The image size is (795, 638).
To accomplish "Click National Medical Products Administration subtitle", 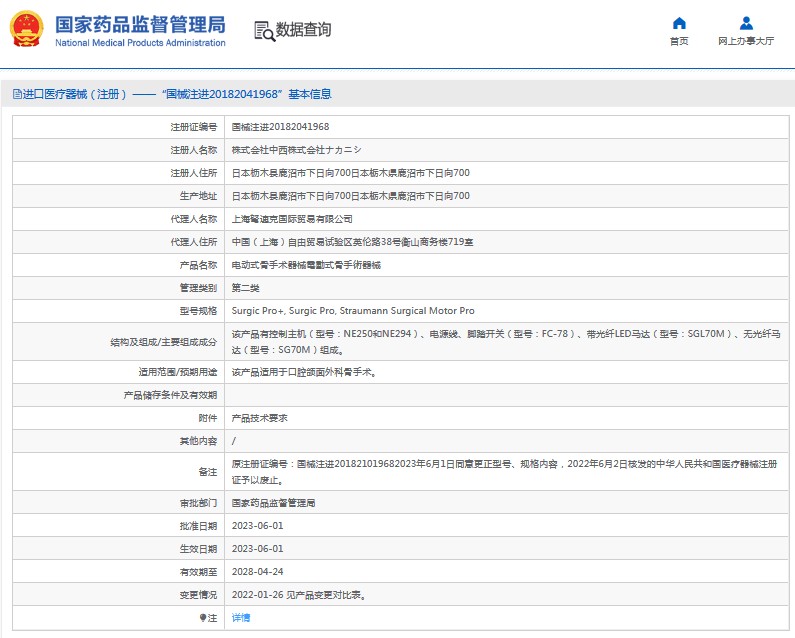I will (x=140, y=43).
